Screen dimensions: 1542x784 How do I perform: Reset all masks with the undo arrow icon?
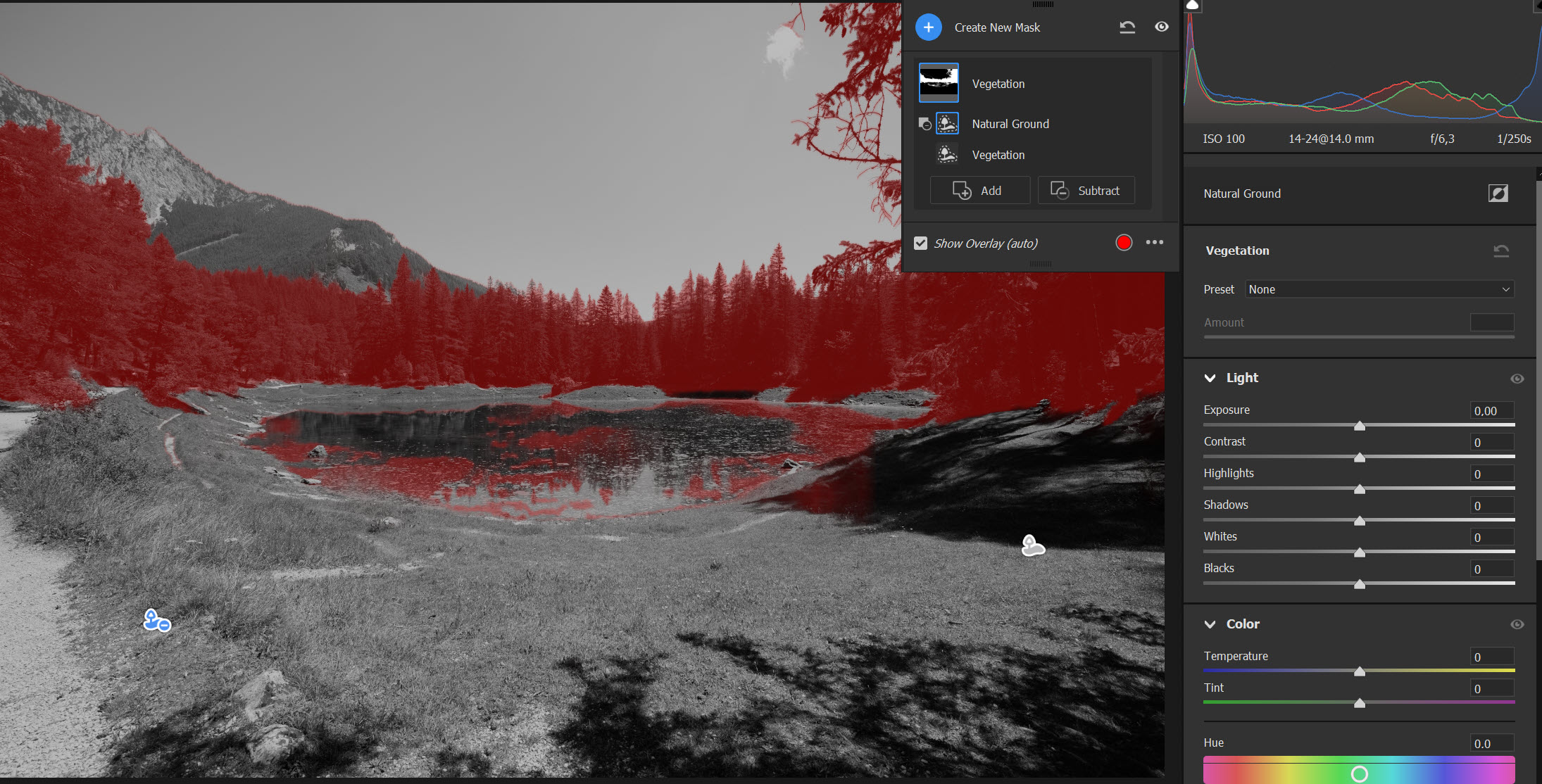(1127, 27)
